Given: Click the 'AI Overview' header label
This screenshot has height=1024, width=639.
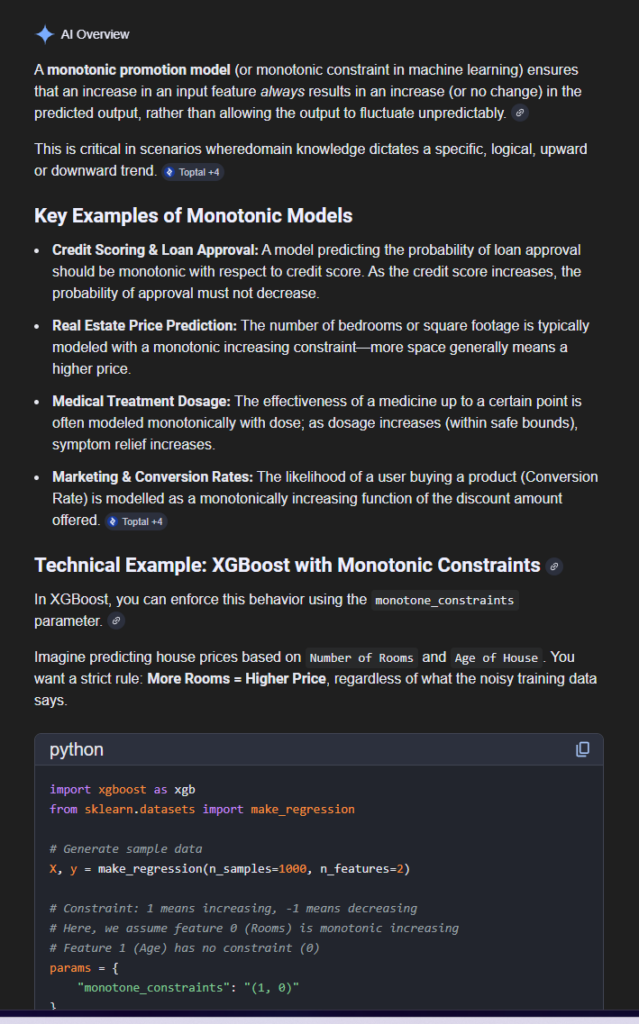Looking at the screenshot, I should [x=95, y=34].
